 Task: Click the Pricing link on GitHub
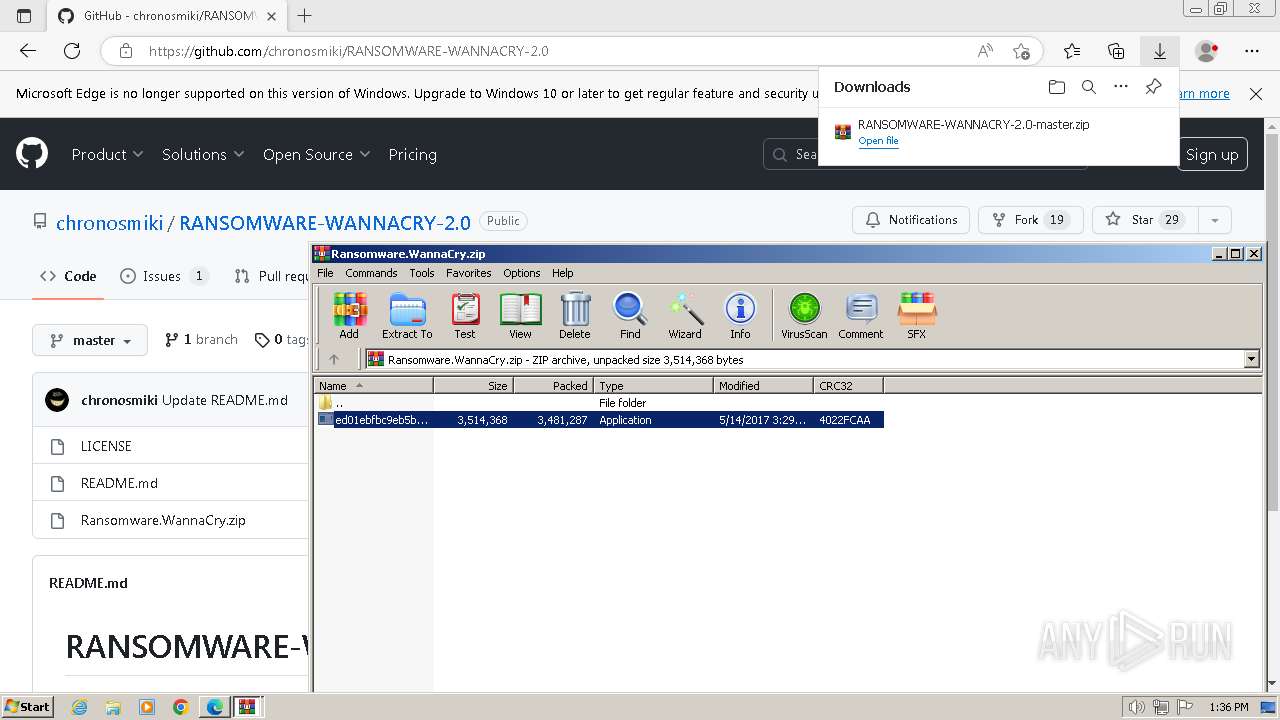[412, 154]
